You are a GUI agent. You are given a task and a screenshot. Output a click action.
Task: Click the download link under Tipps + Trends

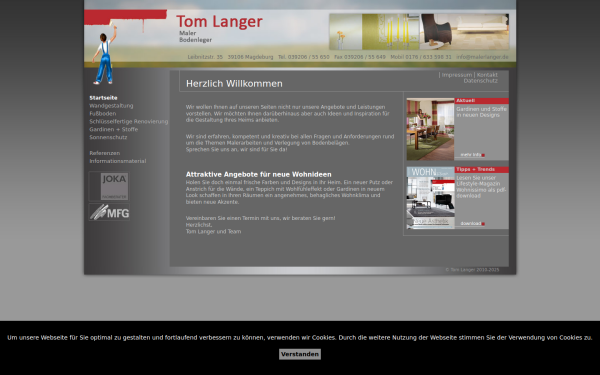[472, 223]
